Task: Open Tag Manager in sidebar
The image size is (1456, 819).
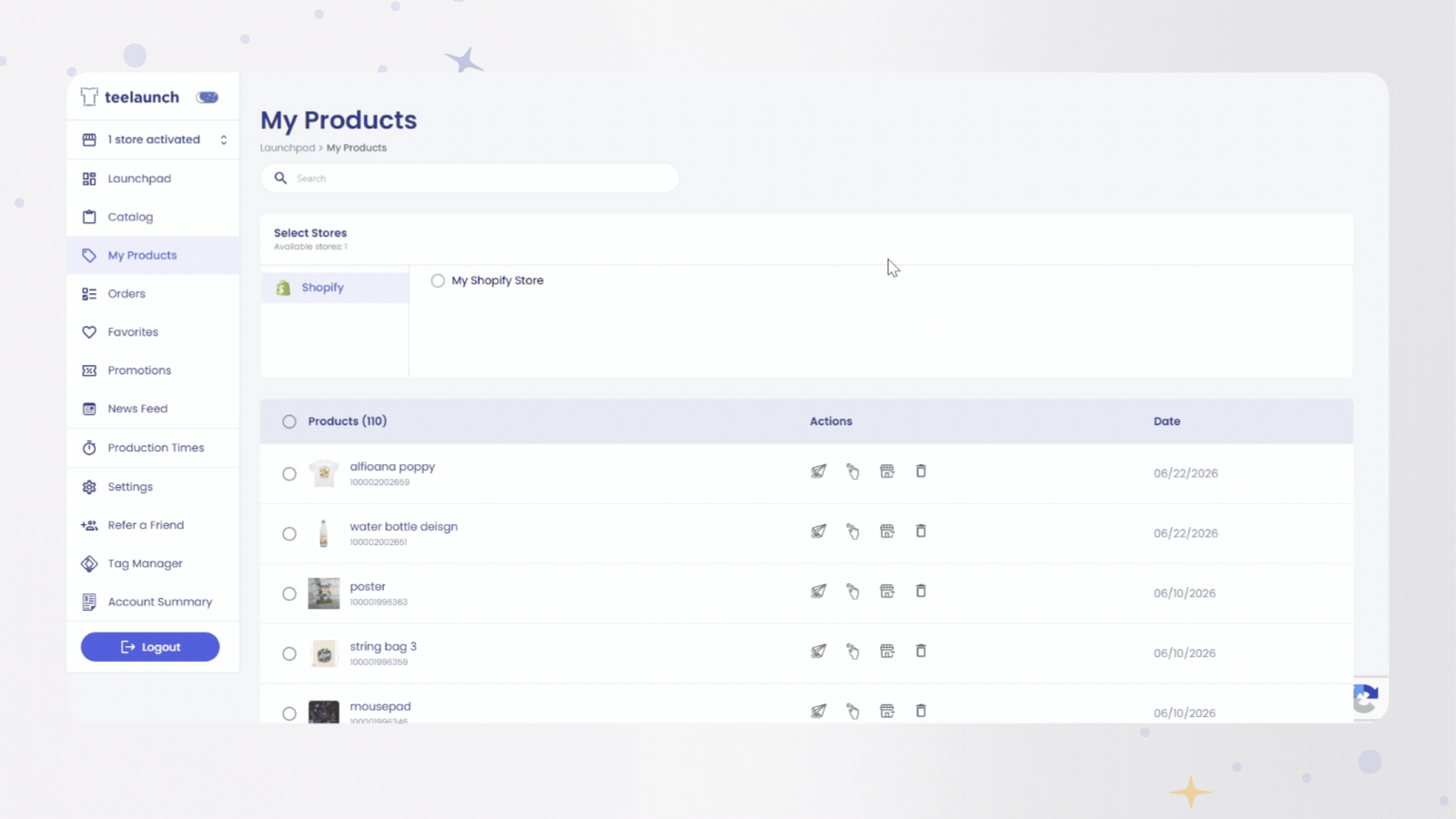Action: pos(153,563)
